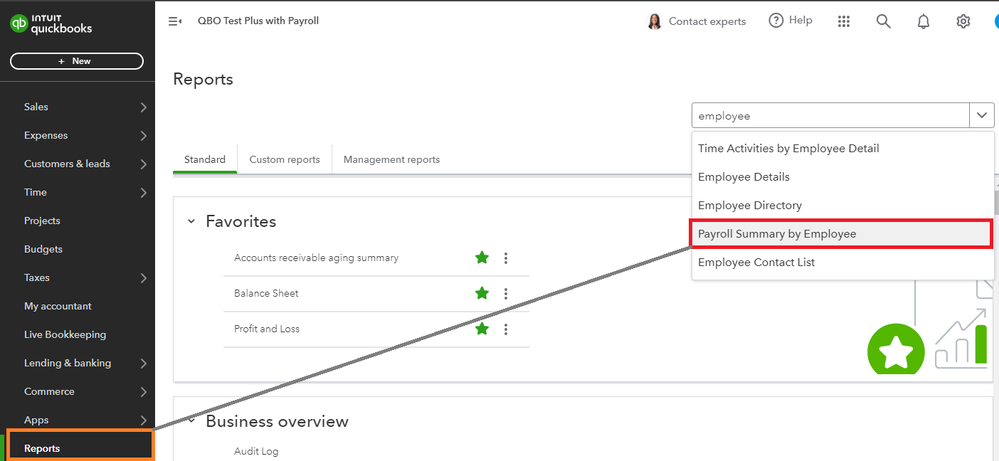Expand the Apps menu chevron

(x=143, y=420)
